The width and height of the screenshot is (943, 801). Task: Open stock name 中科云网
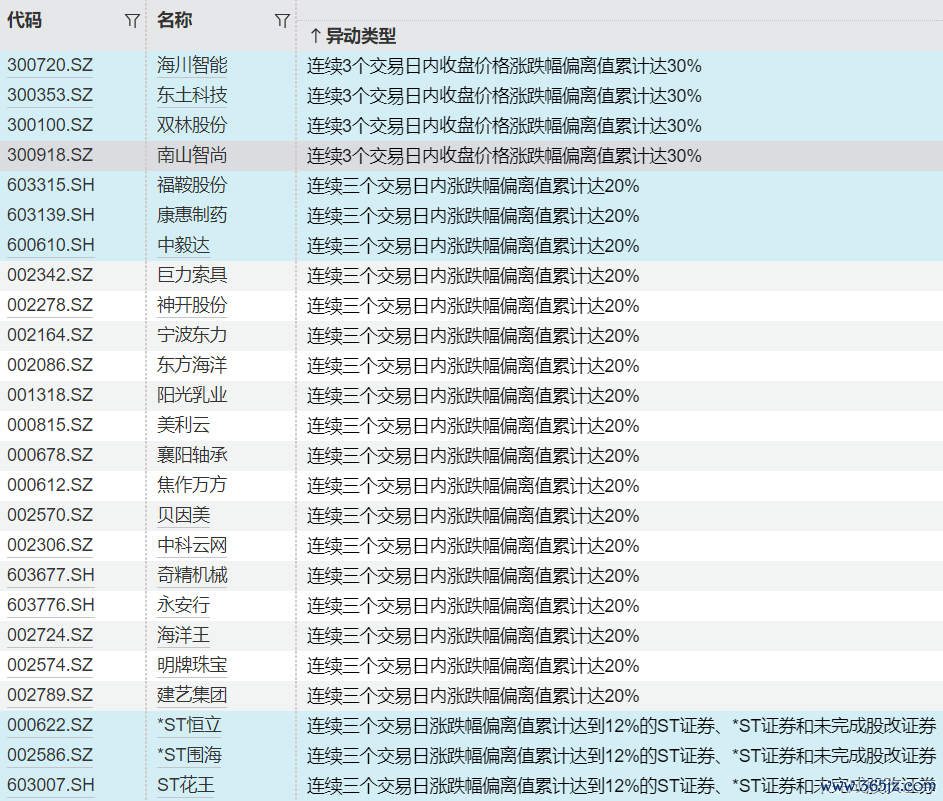pos(192,545)
